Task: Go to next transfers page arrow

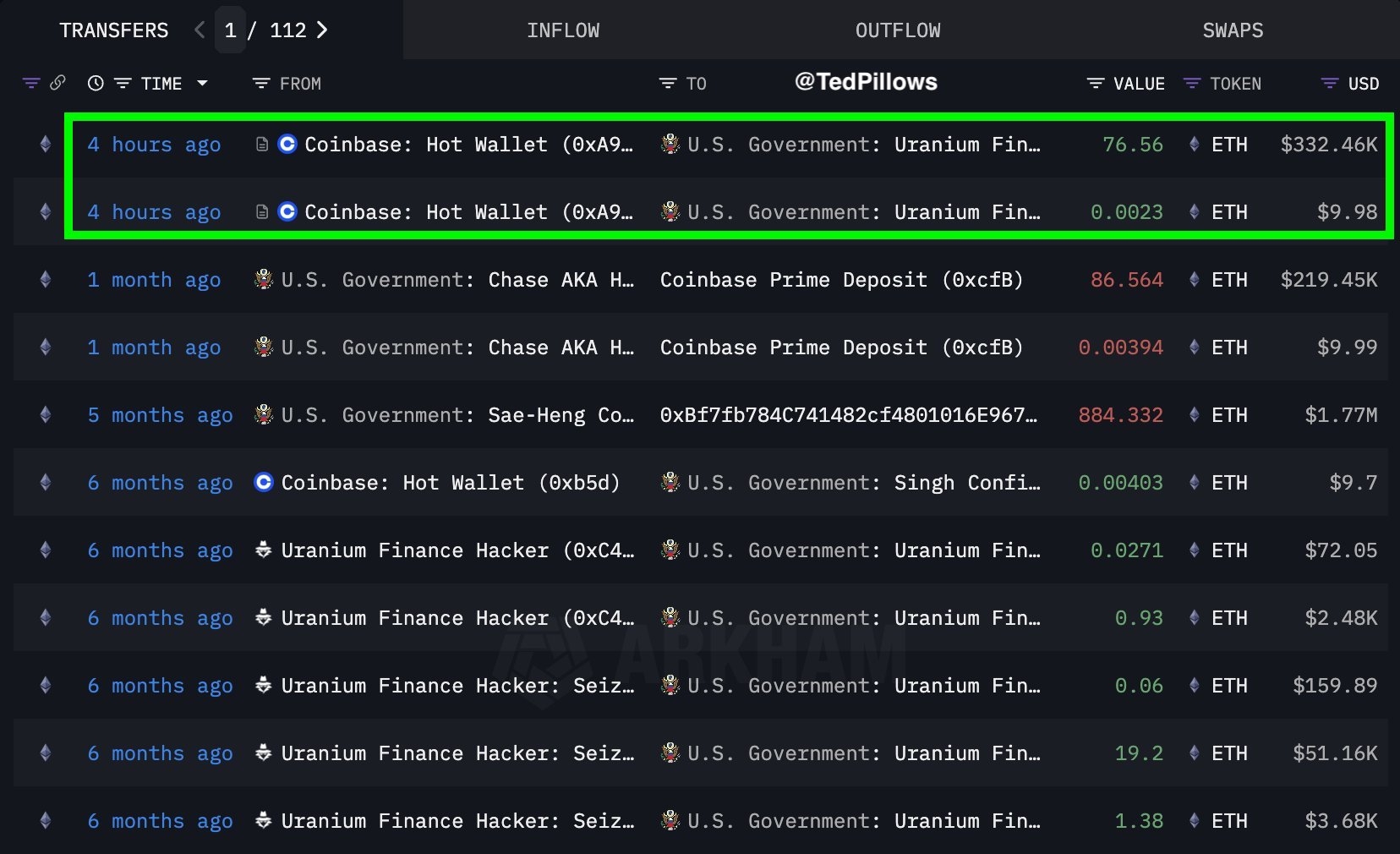Action: coord(322,30)
